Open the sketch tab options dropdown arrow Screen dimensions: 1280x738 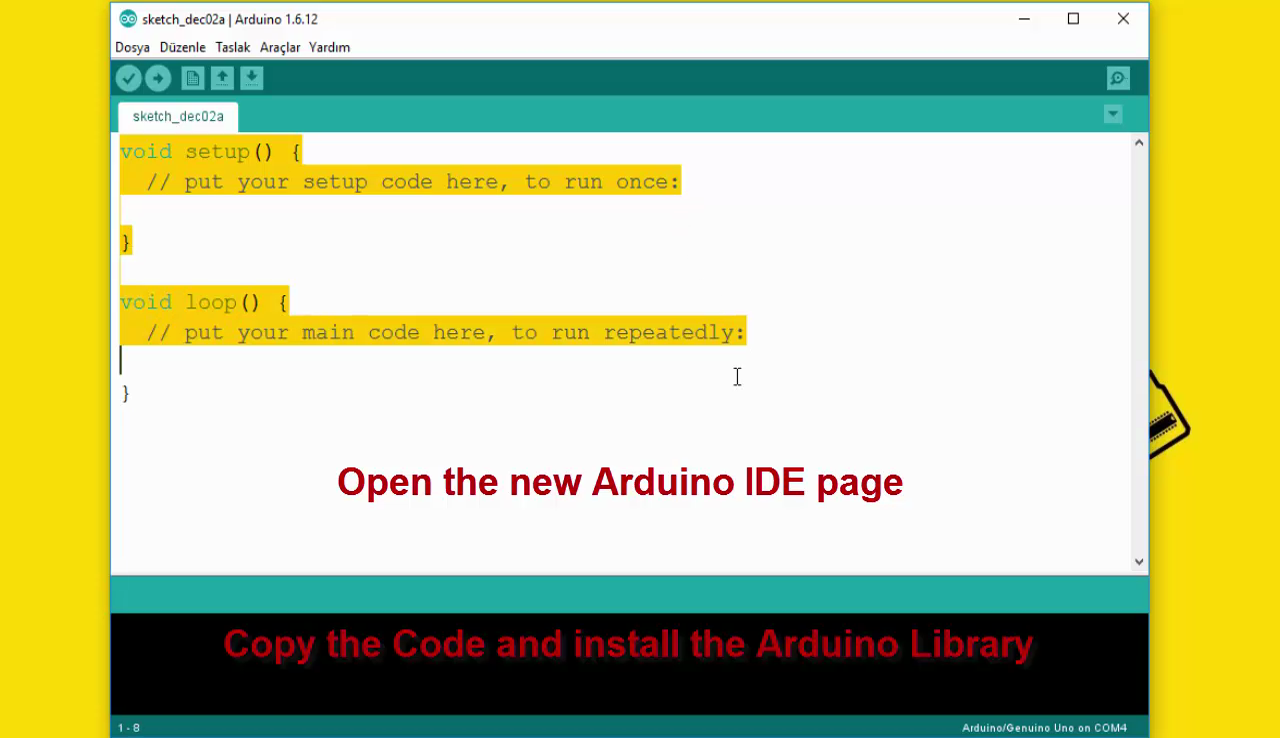pos(1113,114)
